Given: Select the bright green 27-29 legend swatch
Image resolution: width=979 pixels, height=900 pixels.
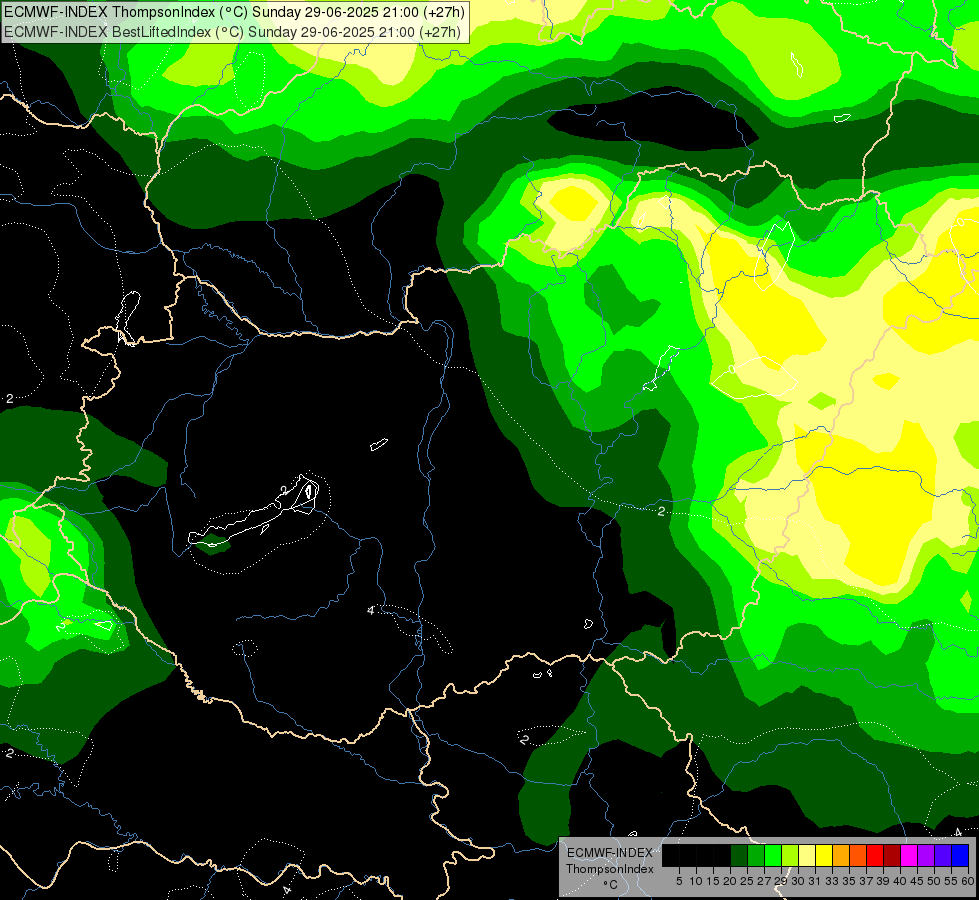Looking at the screenshot, I should [x=773, y=855].
